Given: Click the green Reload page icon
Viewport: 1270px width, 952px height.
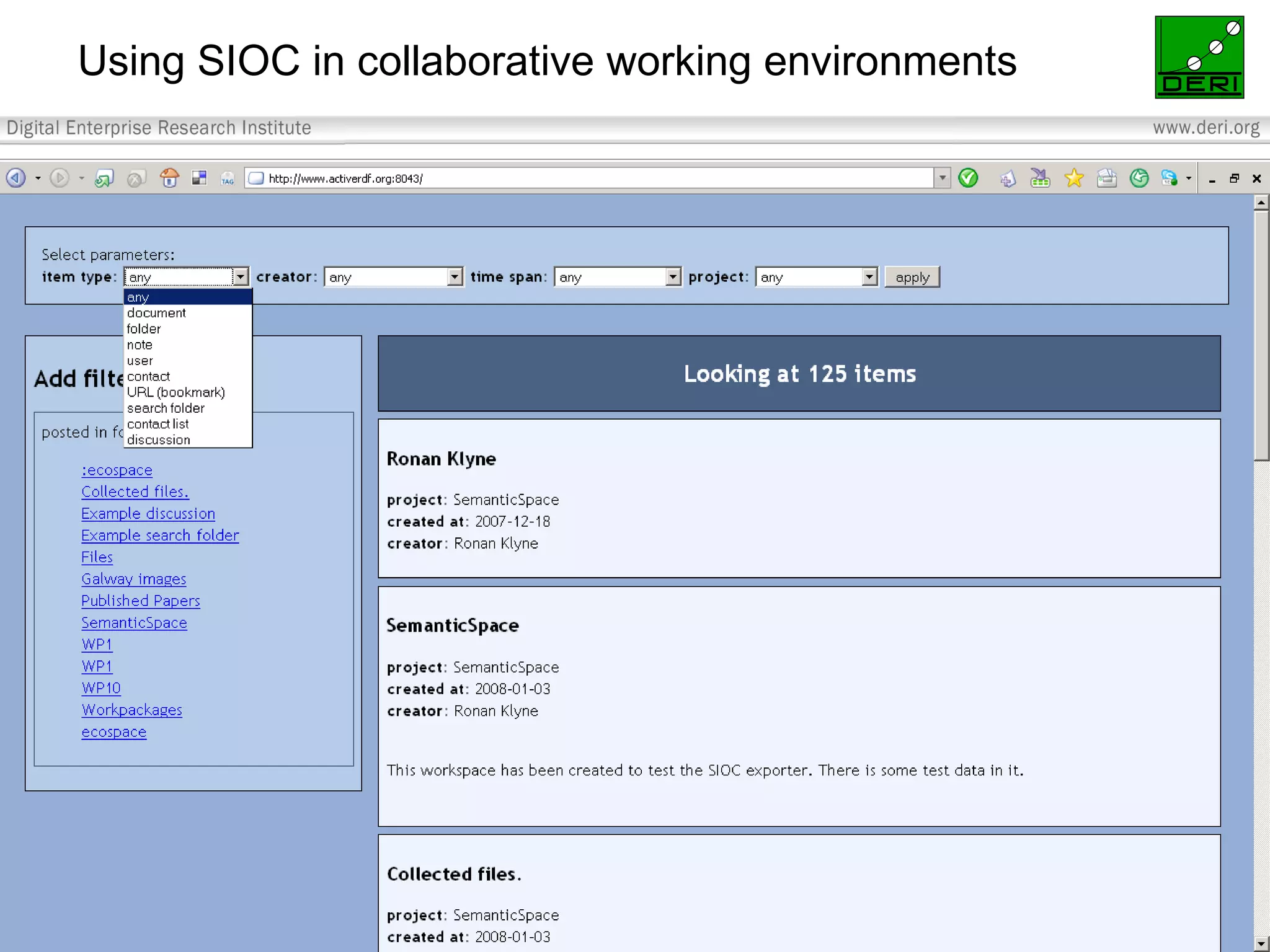Looking at the screenshot, I should pos(104,178).
